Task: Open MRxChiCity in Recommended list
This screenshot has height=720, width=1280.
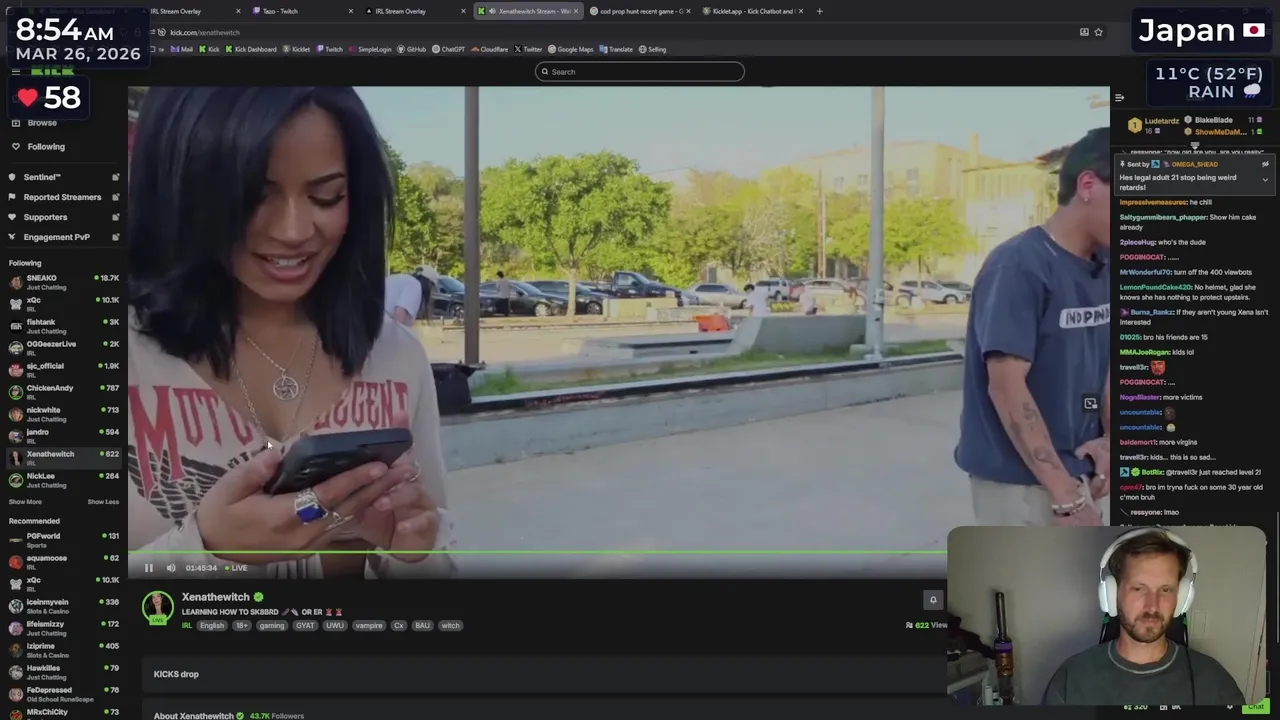Action: coord(63,712)
